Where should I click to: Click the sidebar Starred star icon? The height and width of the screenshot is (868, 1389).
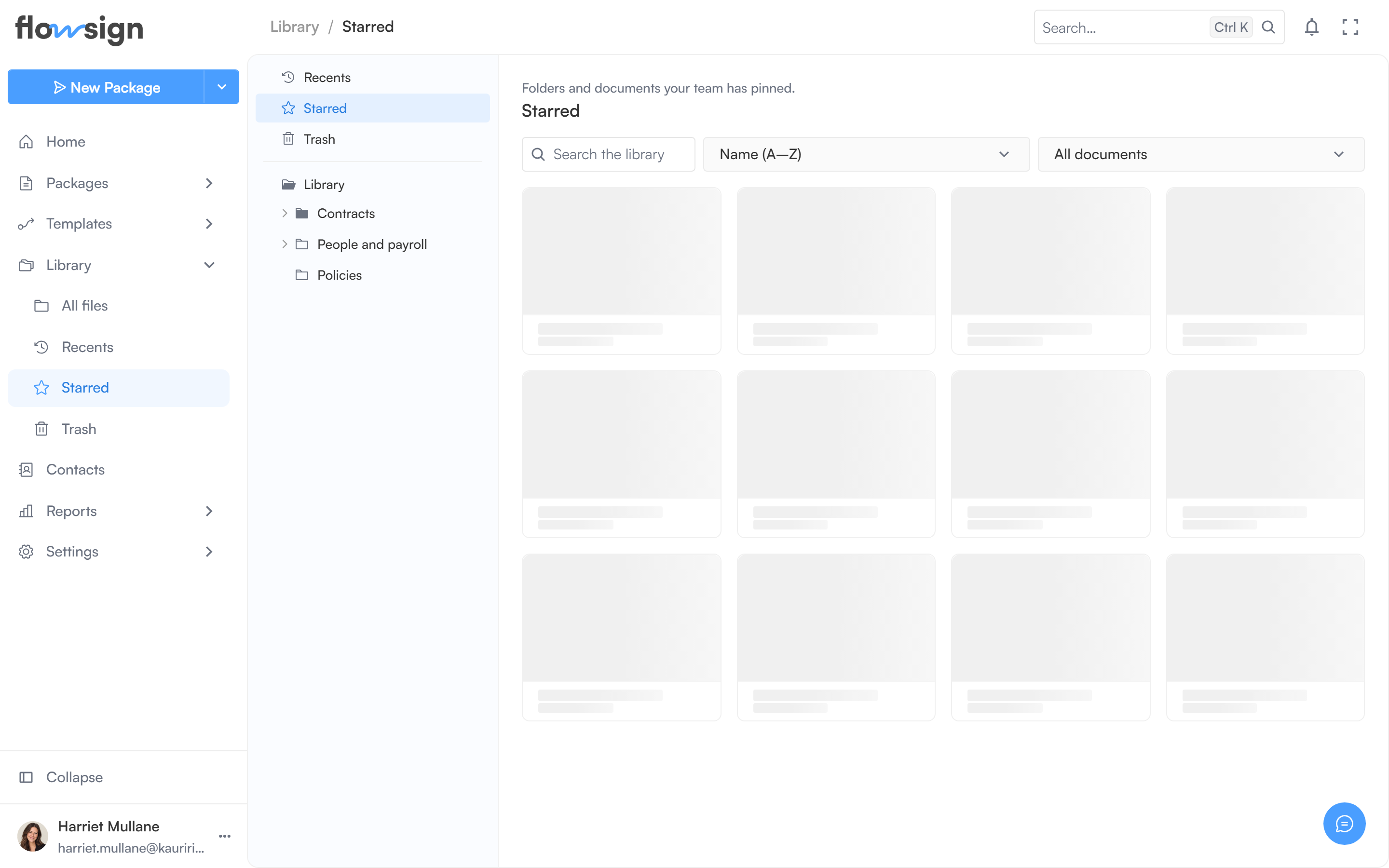41,388
